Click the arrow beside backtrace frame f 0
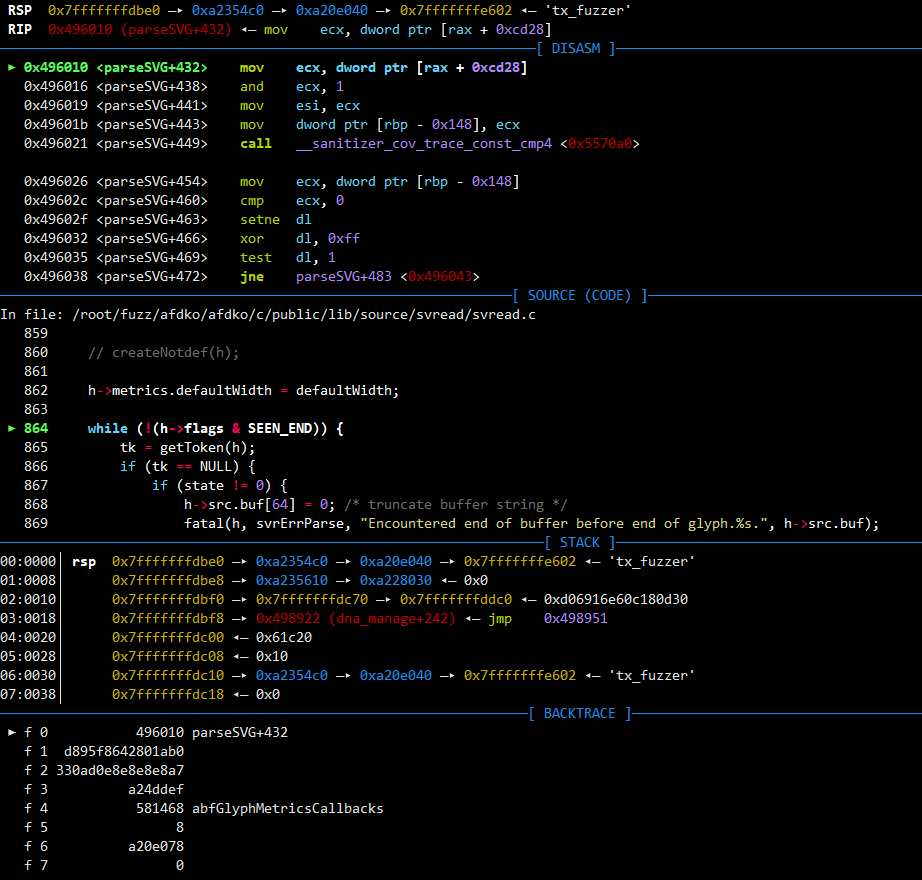Screen dimensions: 922x880 (x=11, y=732)
